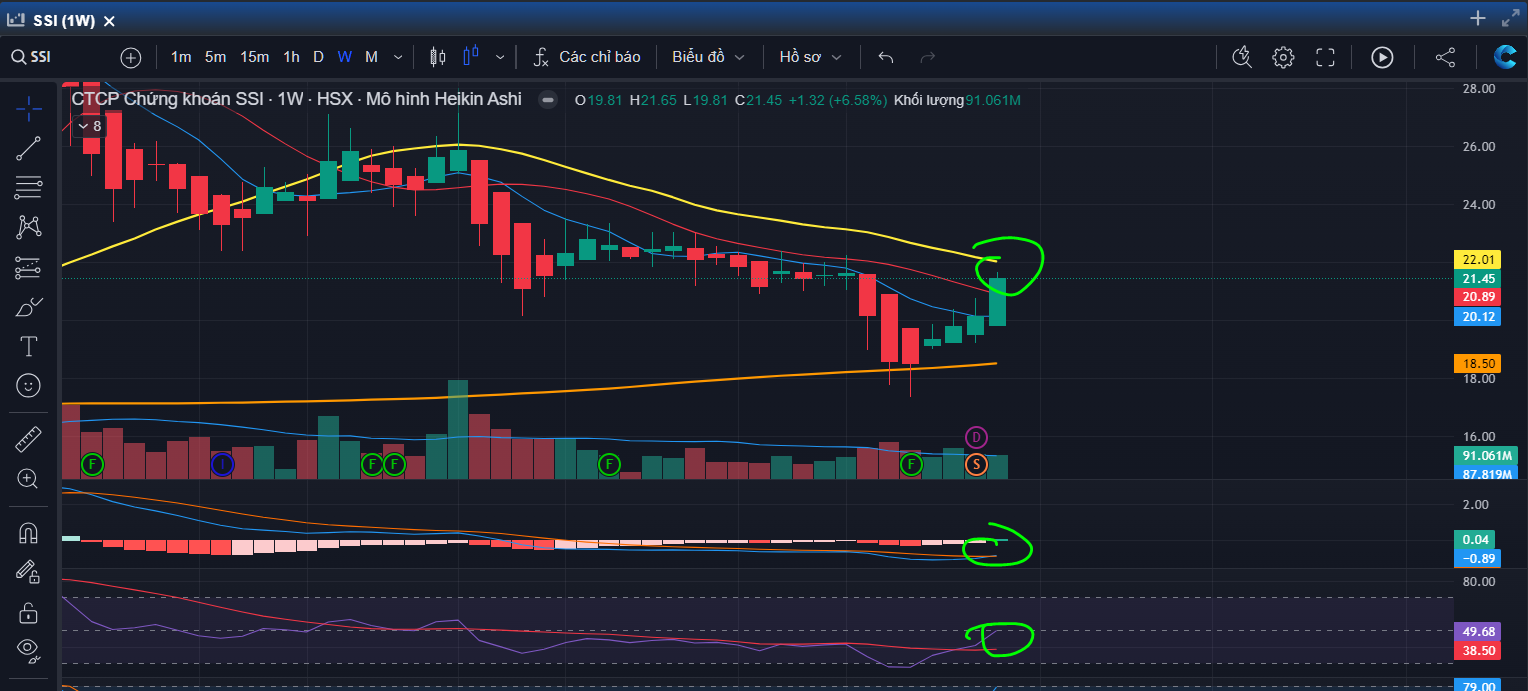Expand the timeframe dropdown arrow

[398, 57]
